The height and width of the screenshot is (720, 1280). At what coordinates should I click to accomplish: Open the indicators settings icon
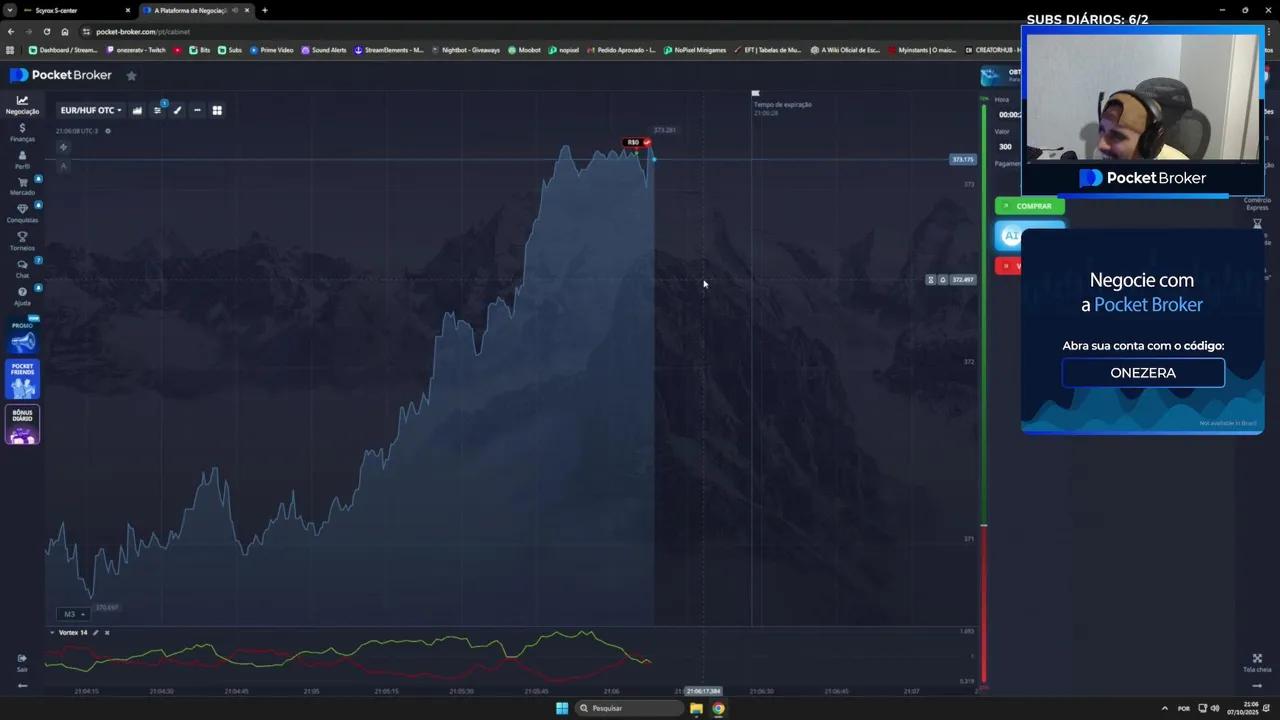[x=157, y=110]
